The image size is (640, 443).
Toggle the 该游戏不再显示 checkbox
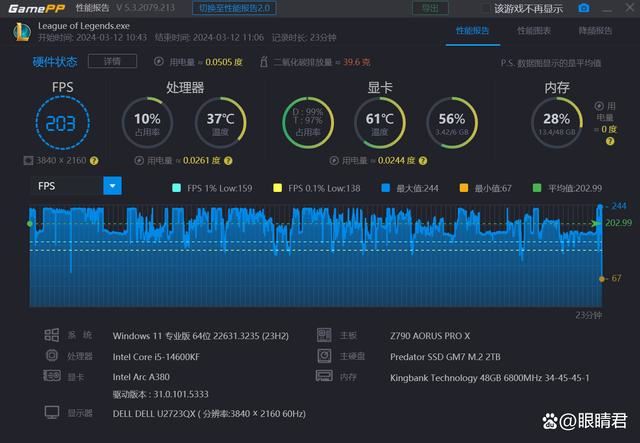point(485,8)
